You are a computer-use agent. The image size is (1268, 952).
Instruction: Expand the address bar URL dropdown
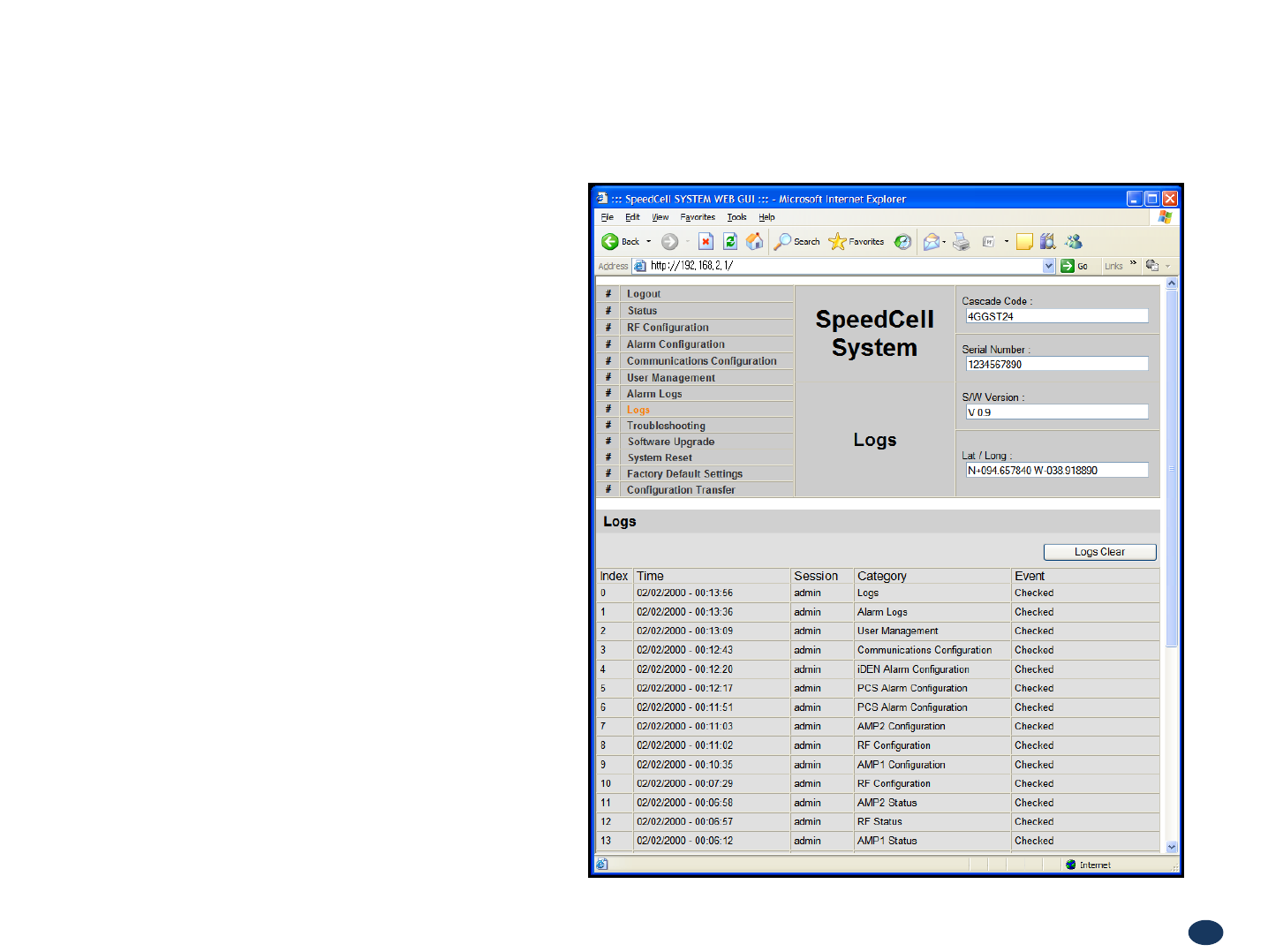pos(1049,266)
